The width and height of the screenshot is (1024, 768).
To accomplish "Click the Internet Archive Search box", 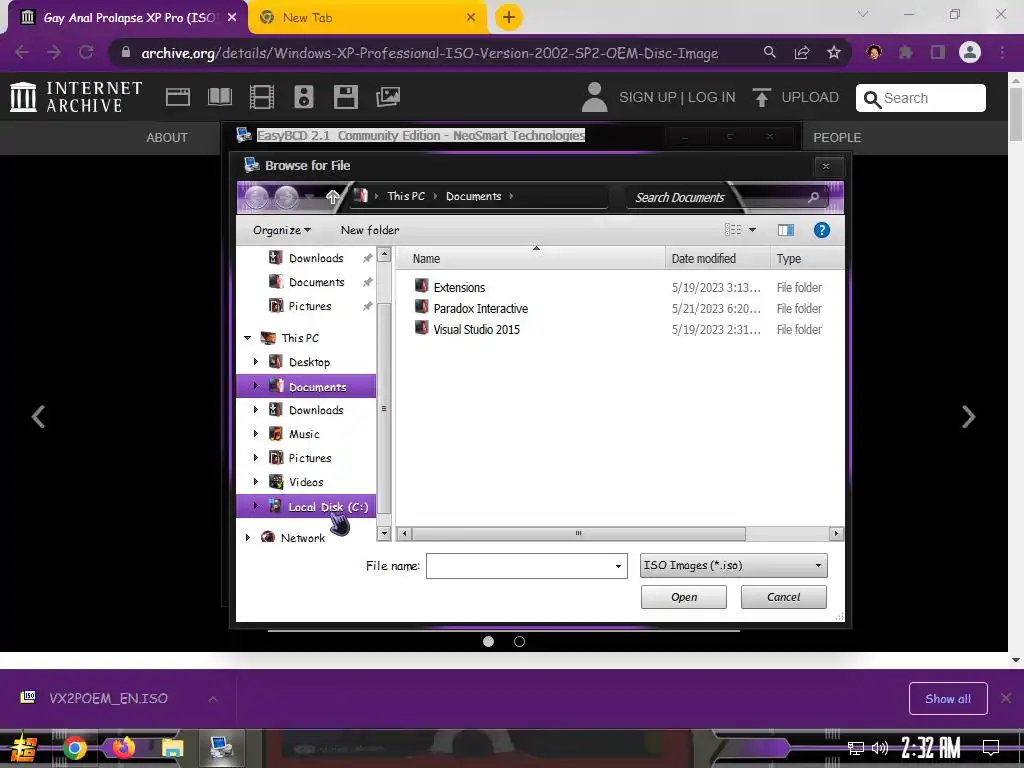I will 920,98.
